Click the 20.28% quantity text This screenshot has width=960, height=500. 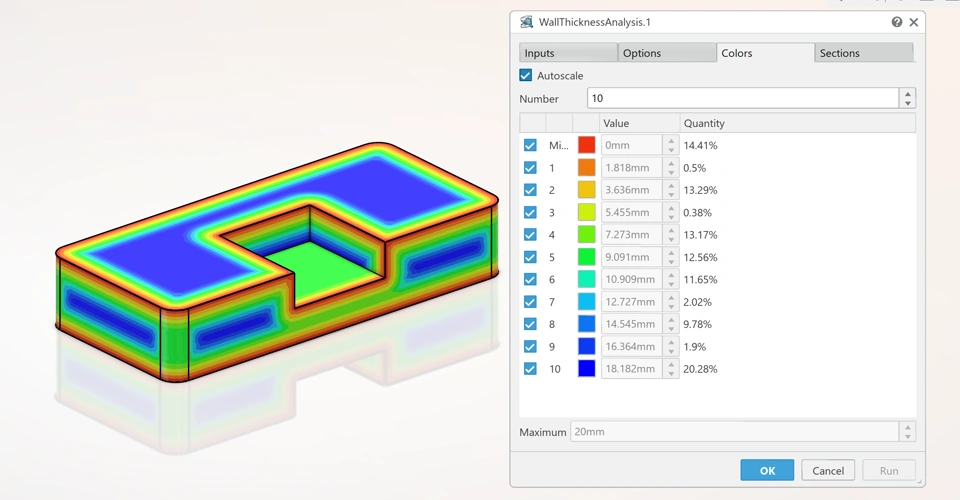click(x=700, y=368)
